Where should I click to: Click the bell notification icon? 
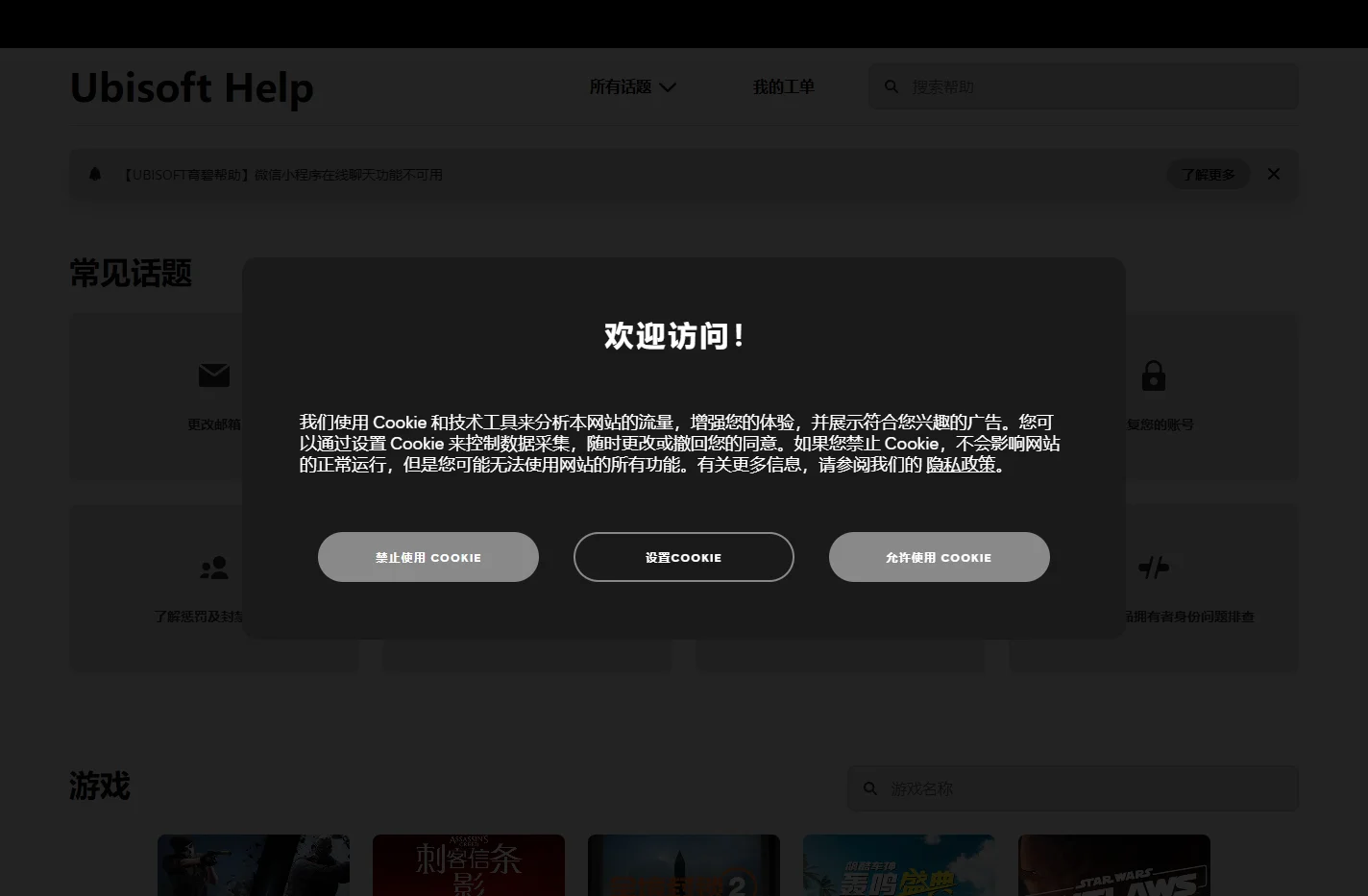tap(95, 174)
